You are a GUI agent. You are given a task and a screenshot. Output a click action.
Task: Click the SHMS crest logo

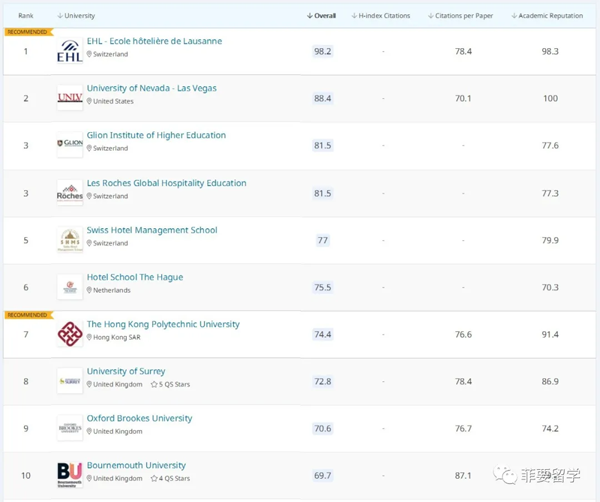click(x=70, y=240)
